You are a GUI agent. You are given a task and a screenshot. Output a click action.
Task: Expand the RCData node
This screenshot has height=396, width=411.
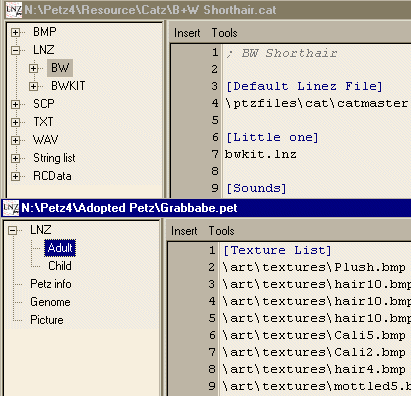15,176
